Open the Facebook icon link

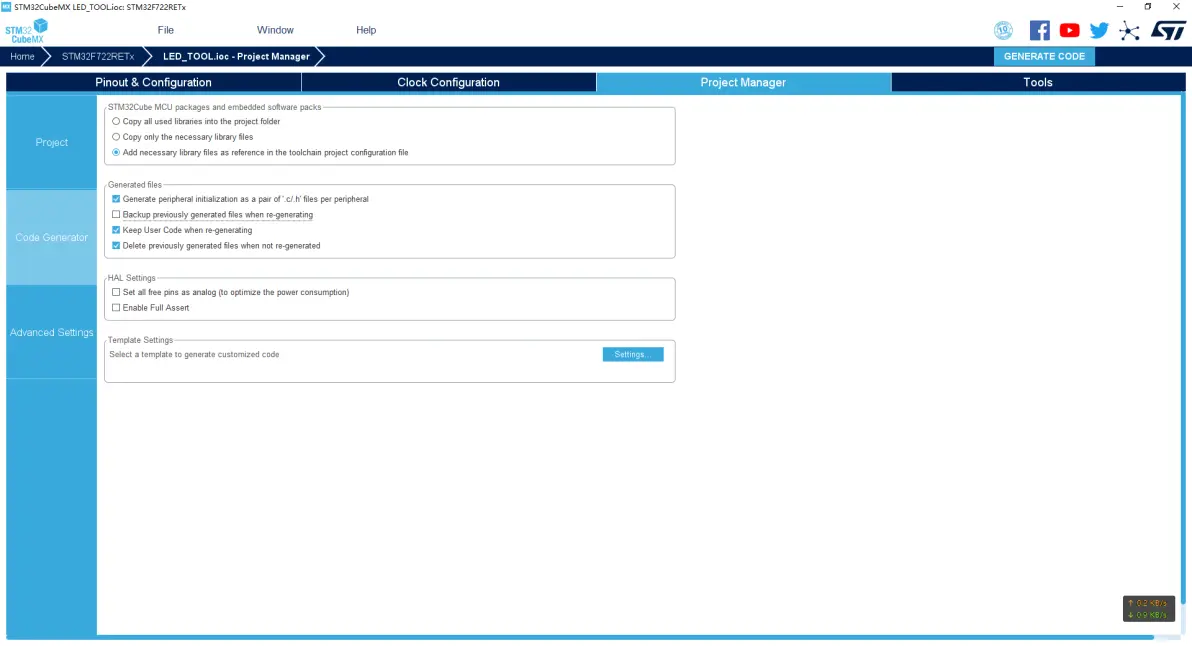pos(1039,30)
